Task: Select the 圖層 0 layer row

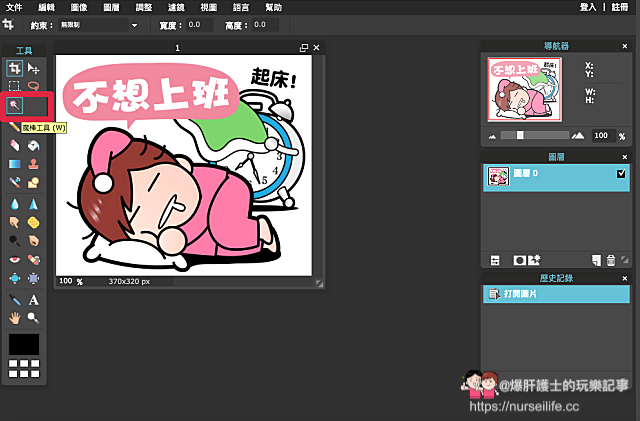Action: 556,178
